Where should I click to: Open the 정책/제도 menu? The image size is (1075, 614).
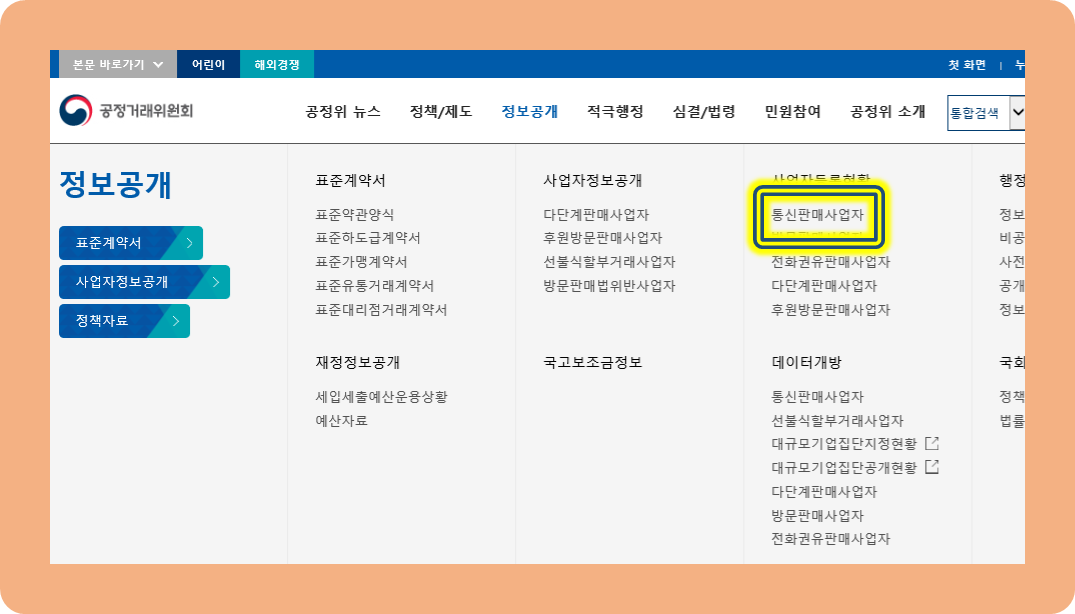pyautogui.click(x=441, y=112)
